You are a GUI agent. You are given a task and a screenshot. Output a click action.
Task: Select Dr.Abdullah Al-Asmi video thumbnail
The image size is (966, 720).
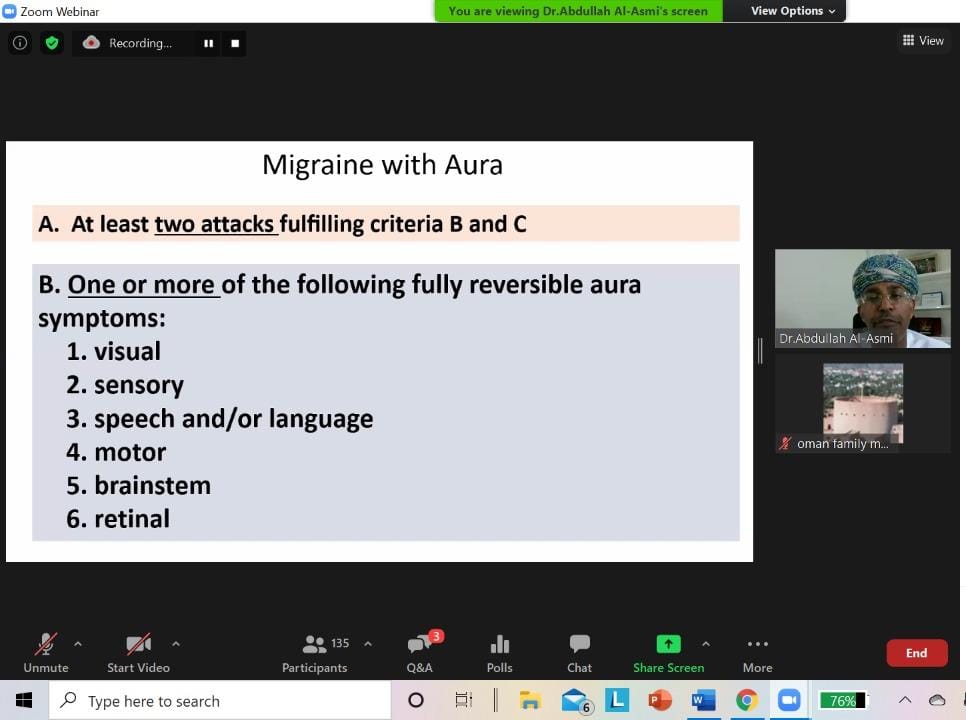862,299
